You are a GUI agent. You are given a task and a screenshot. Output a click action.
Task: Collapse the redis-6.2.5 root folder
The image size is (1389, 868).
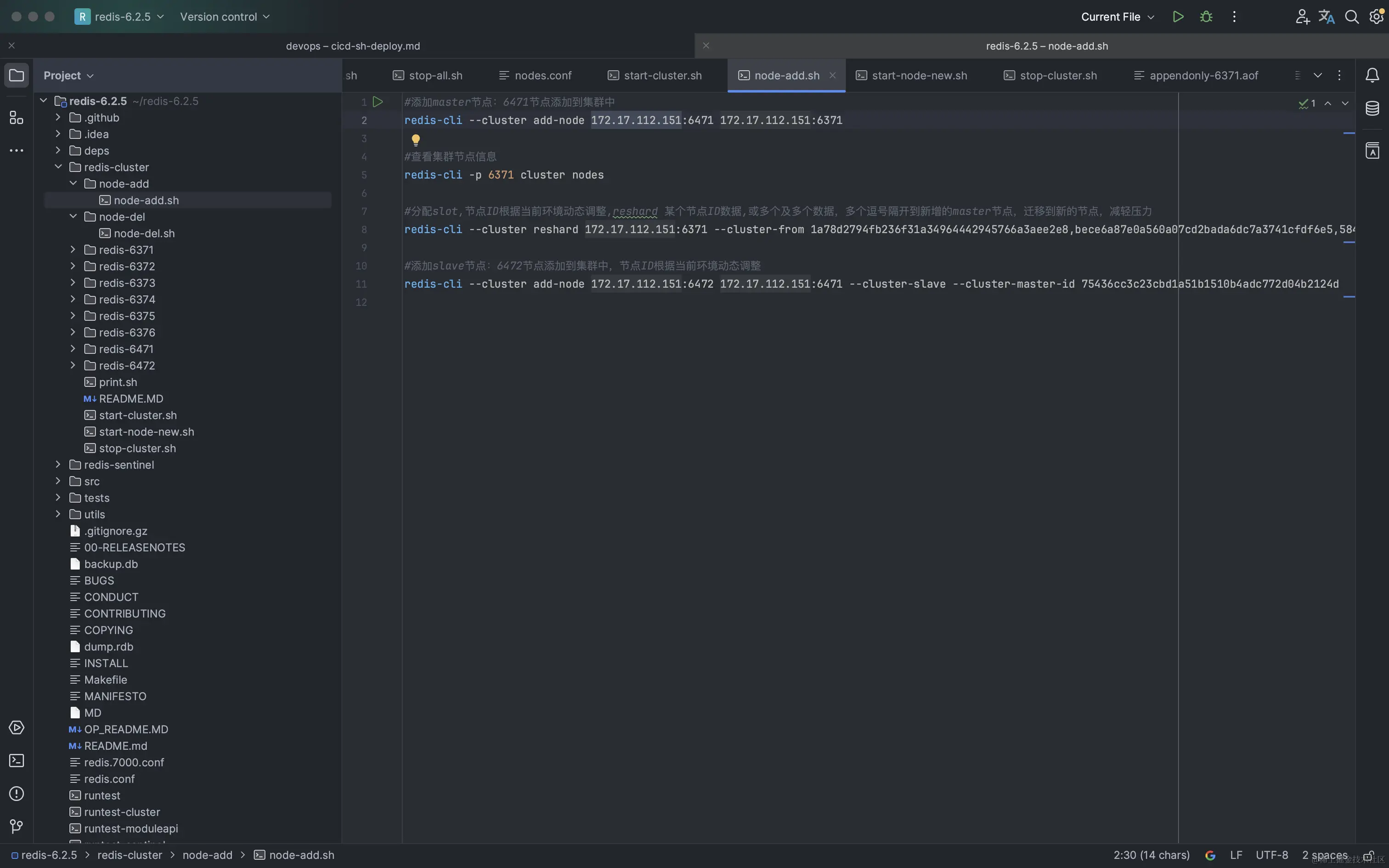pyautogui.click(x=43, y=101)
